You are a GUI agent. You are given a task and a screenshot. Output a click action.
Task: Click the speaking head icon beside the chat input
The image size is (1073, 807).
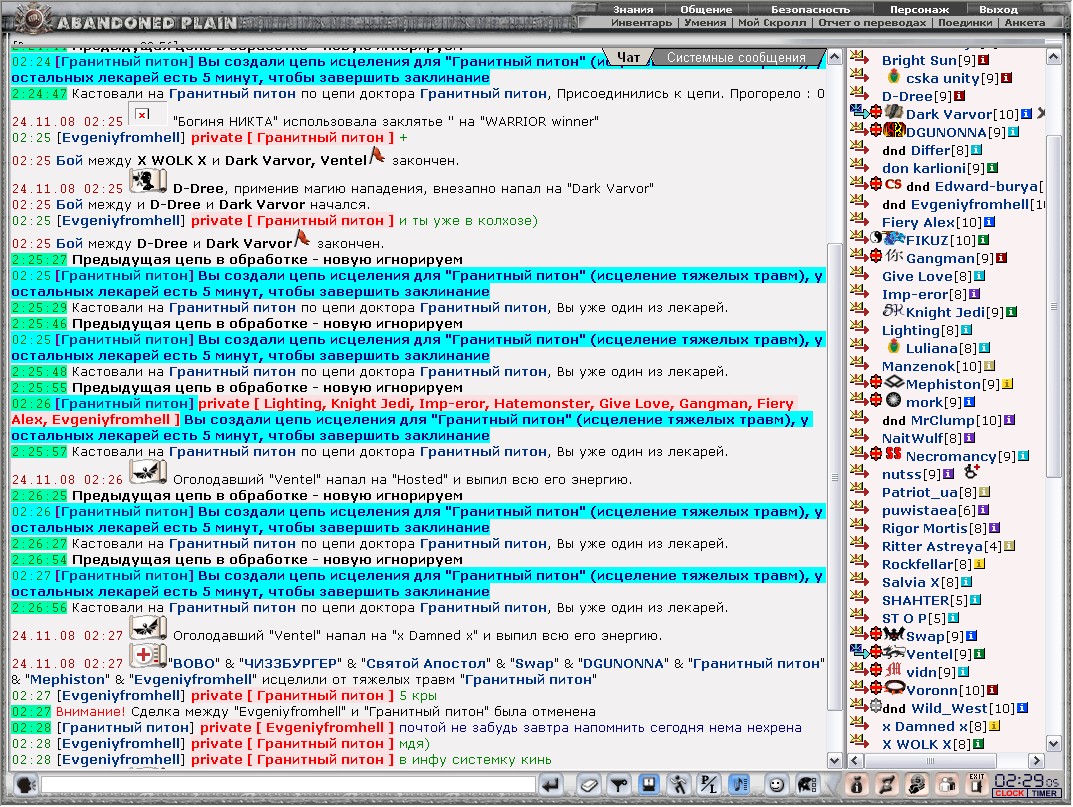click(x=26, y=784)
